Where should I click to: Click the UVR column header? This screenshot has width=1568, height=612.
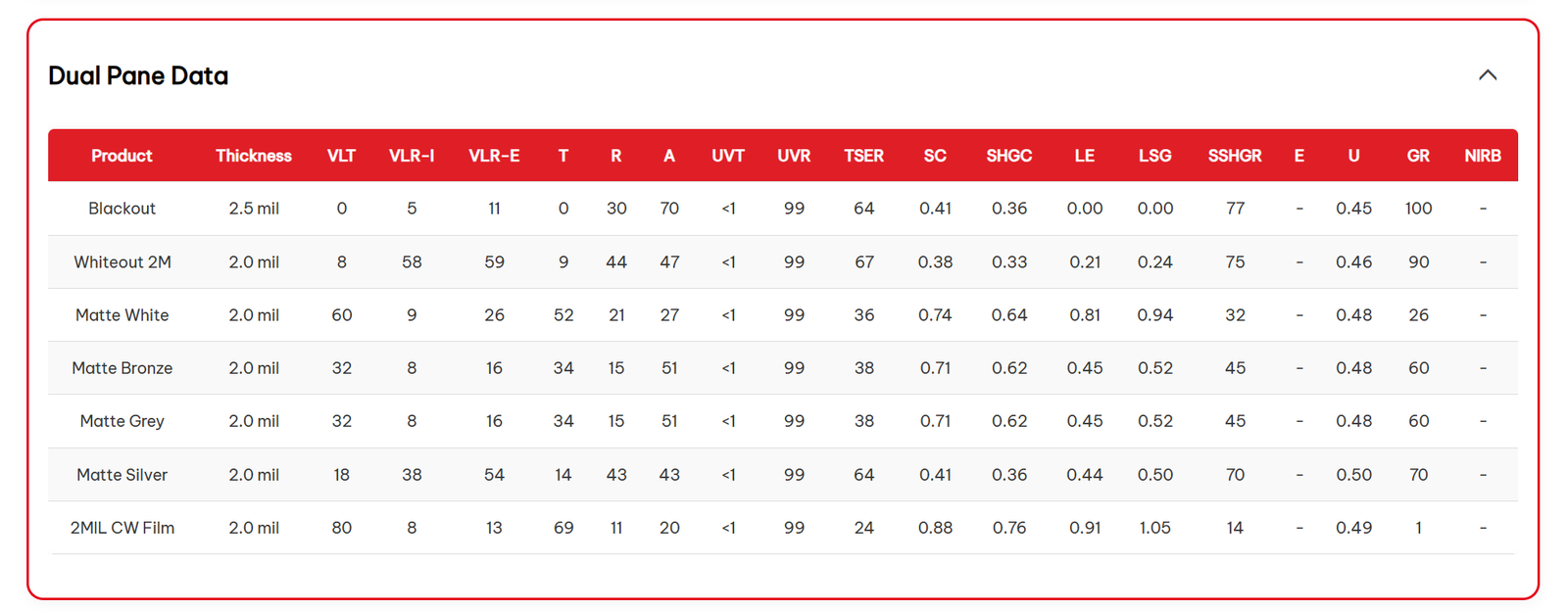[x=794, y=156]
